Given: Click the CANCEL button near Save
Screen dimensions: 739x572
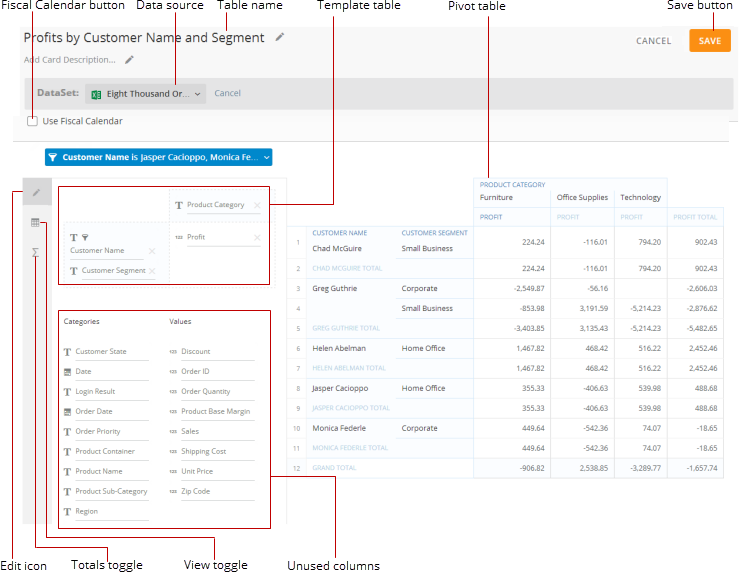Looking at the screenshot, I should pyautogui.click(x=653, y=41).
